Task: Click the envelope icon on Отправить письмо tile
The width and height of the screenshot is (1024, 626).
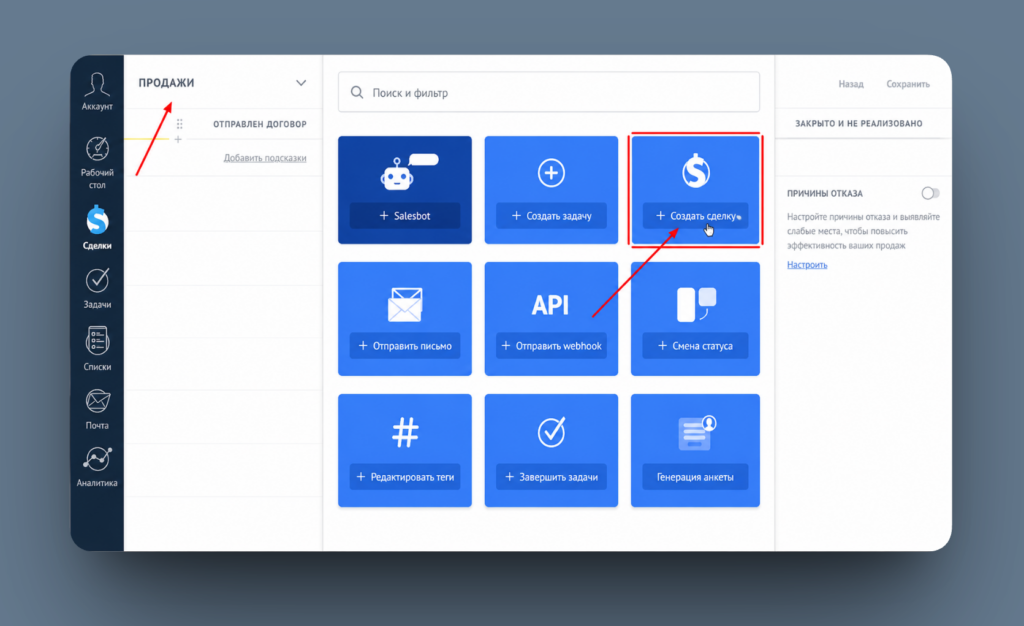Action: click(x=405, y=304)
